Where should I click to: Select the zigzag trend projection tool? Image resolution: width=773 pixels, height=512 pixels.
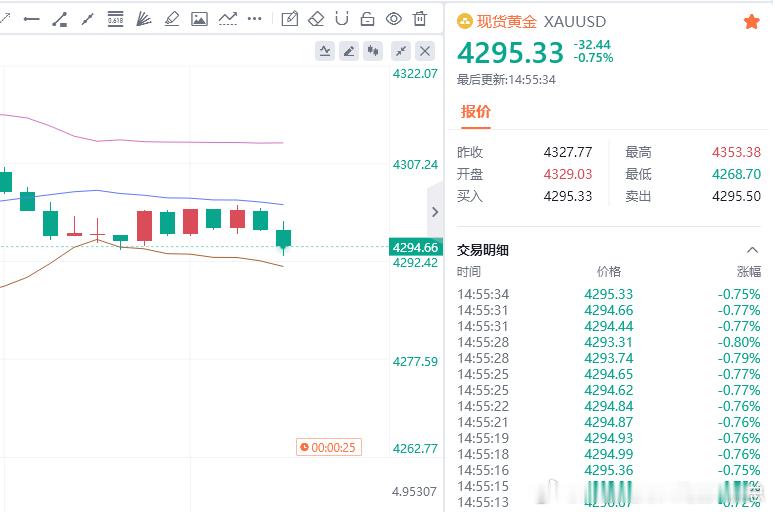point(228,19)
